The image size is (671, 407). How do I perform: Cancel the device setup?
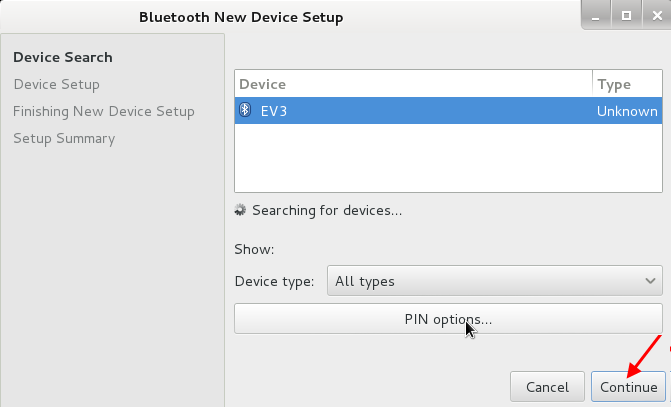(x=547, y=386)
